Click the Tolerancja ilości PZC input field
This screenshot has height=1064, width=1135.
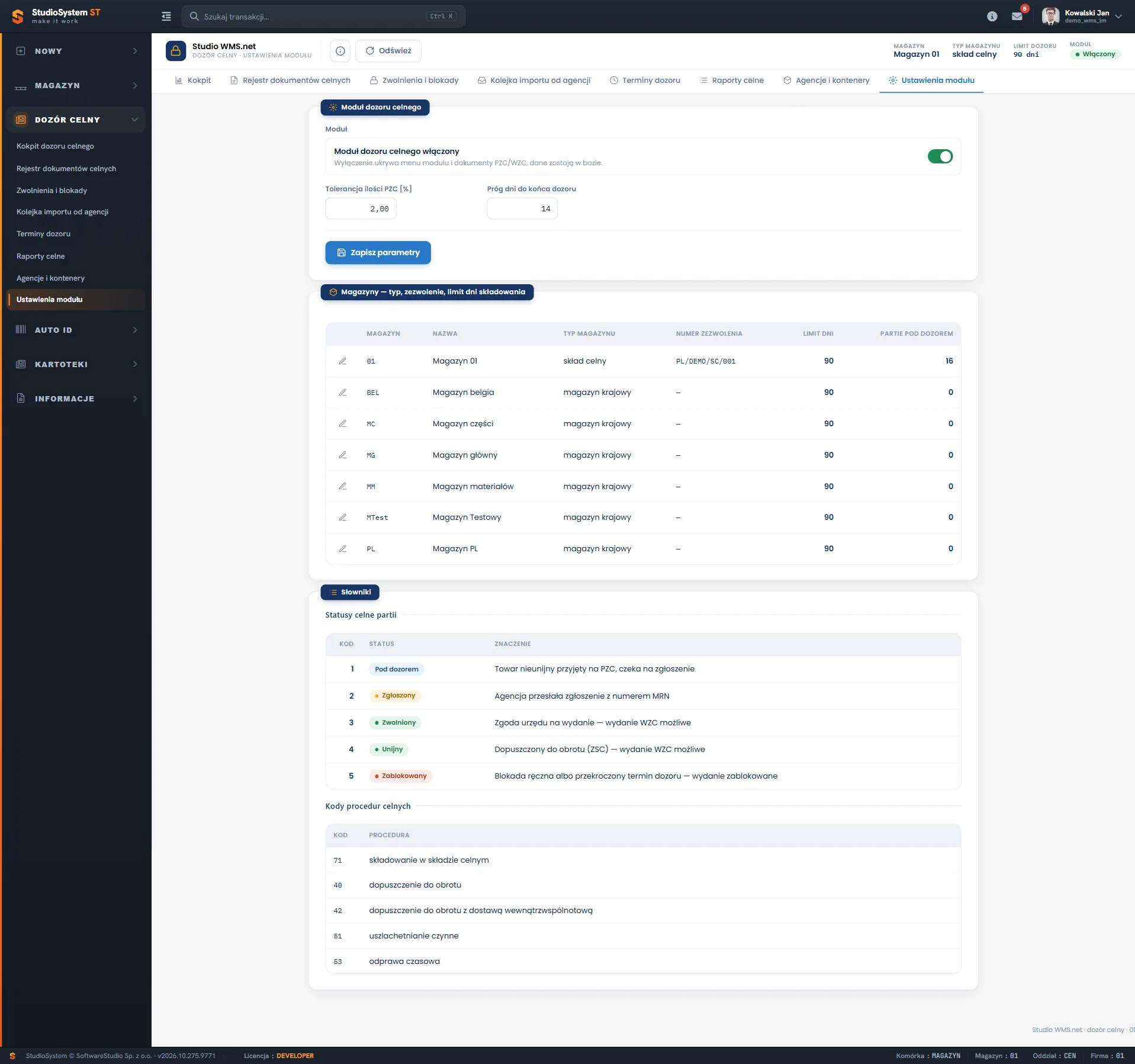pyautogui.click(x=361, y=208)
